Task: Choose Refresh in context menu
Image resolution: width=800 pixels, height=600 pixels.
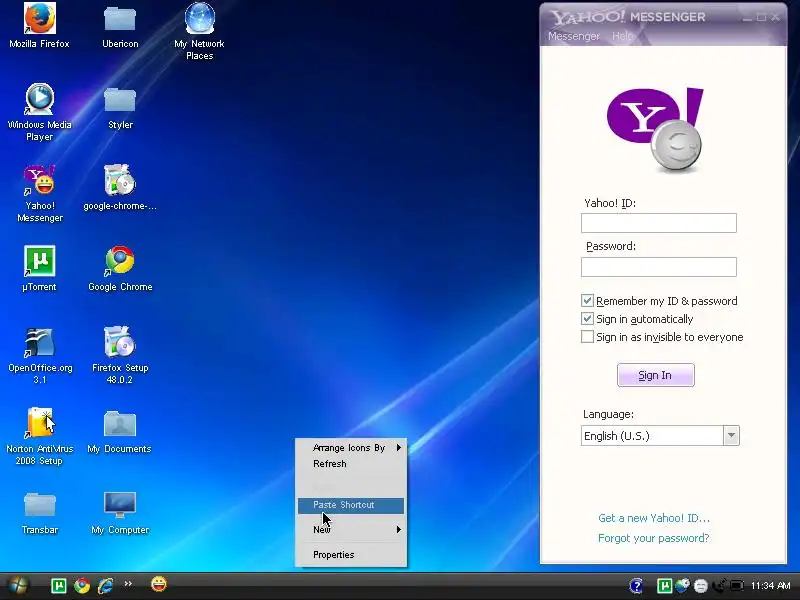Action: pos(352,464)
